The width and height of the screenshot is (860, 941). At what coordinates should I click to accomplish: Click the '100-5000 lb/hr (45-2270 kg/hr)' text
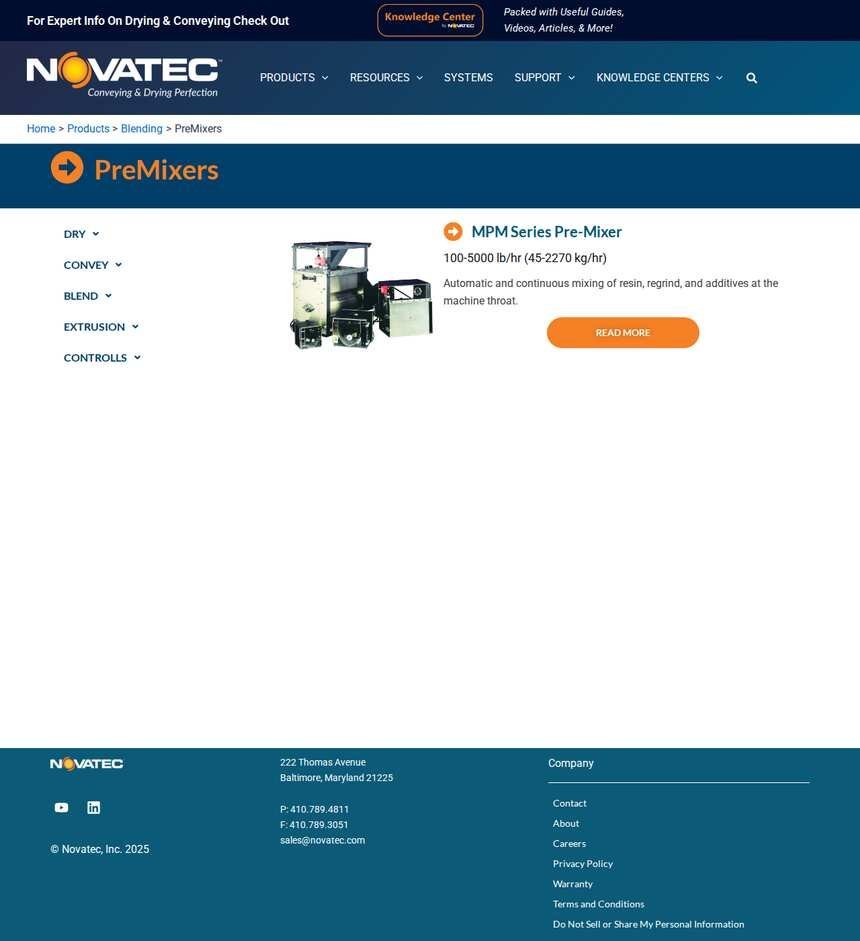pos(525,258)
